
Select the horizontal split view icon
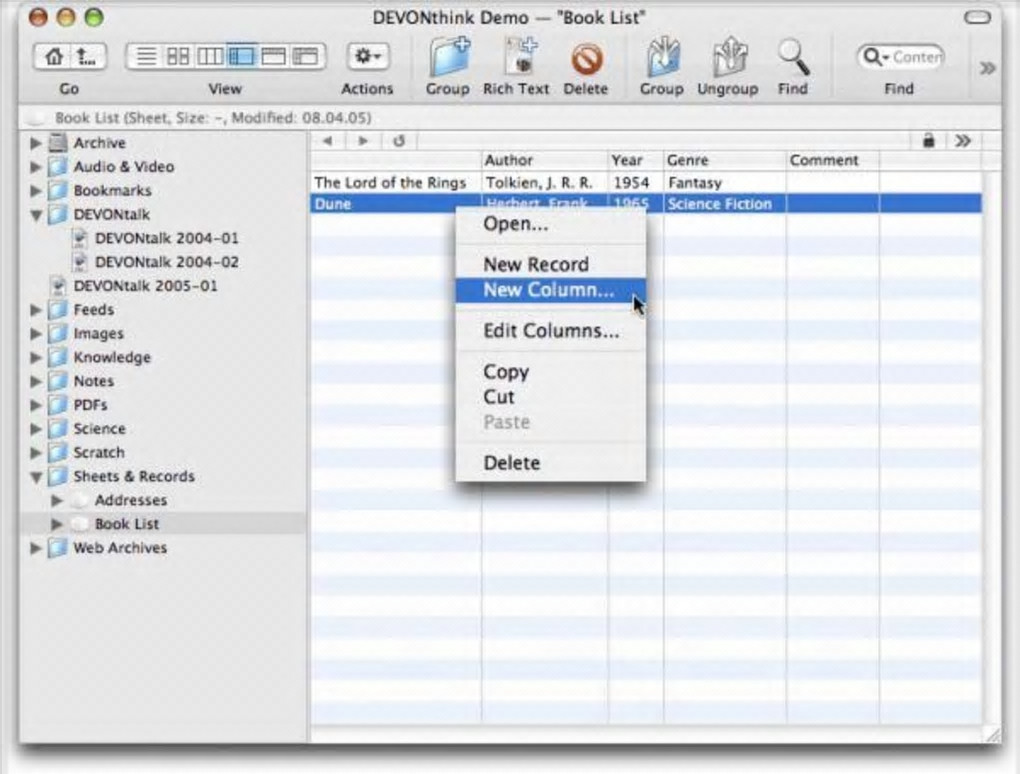click(273, 57)
